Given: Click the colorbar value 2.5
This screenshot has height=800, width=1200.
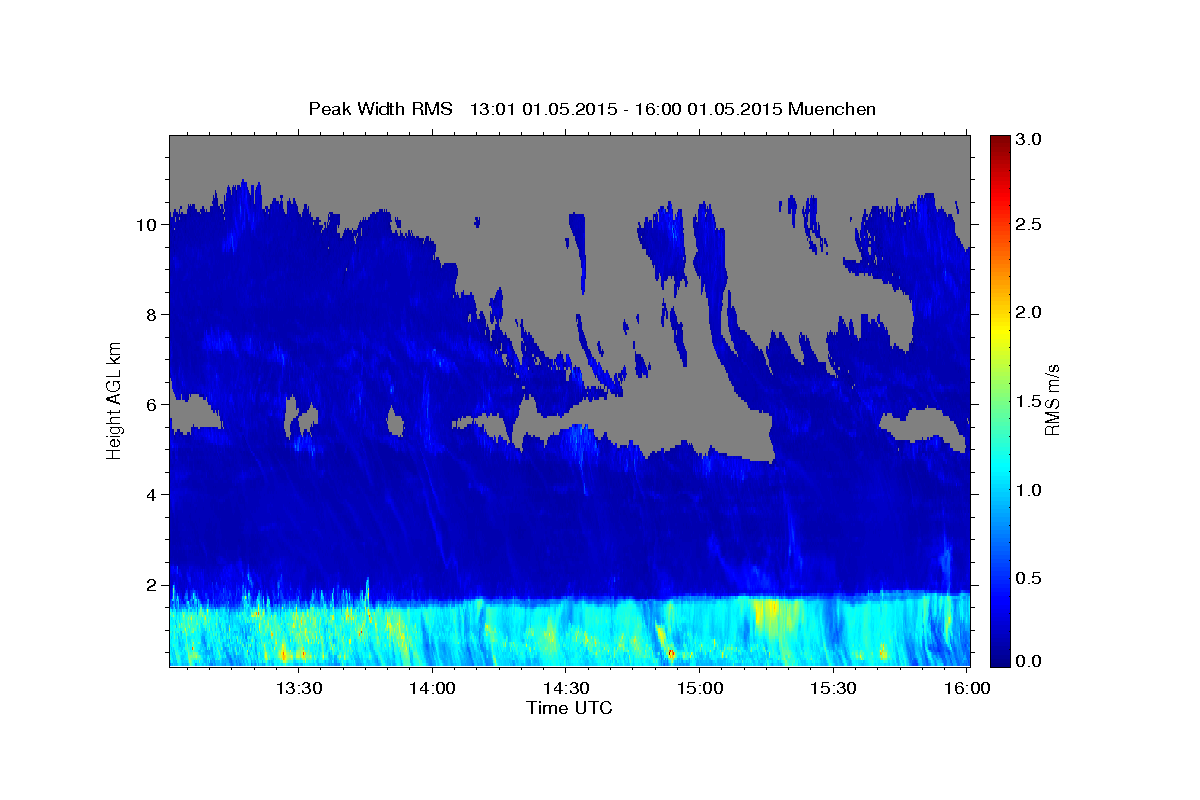Looking at the screenshot, I should pos(1030,224).
